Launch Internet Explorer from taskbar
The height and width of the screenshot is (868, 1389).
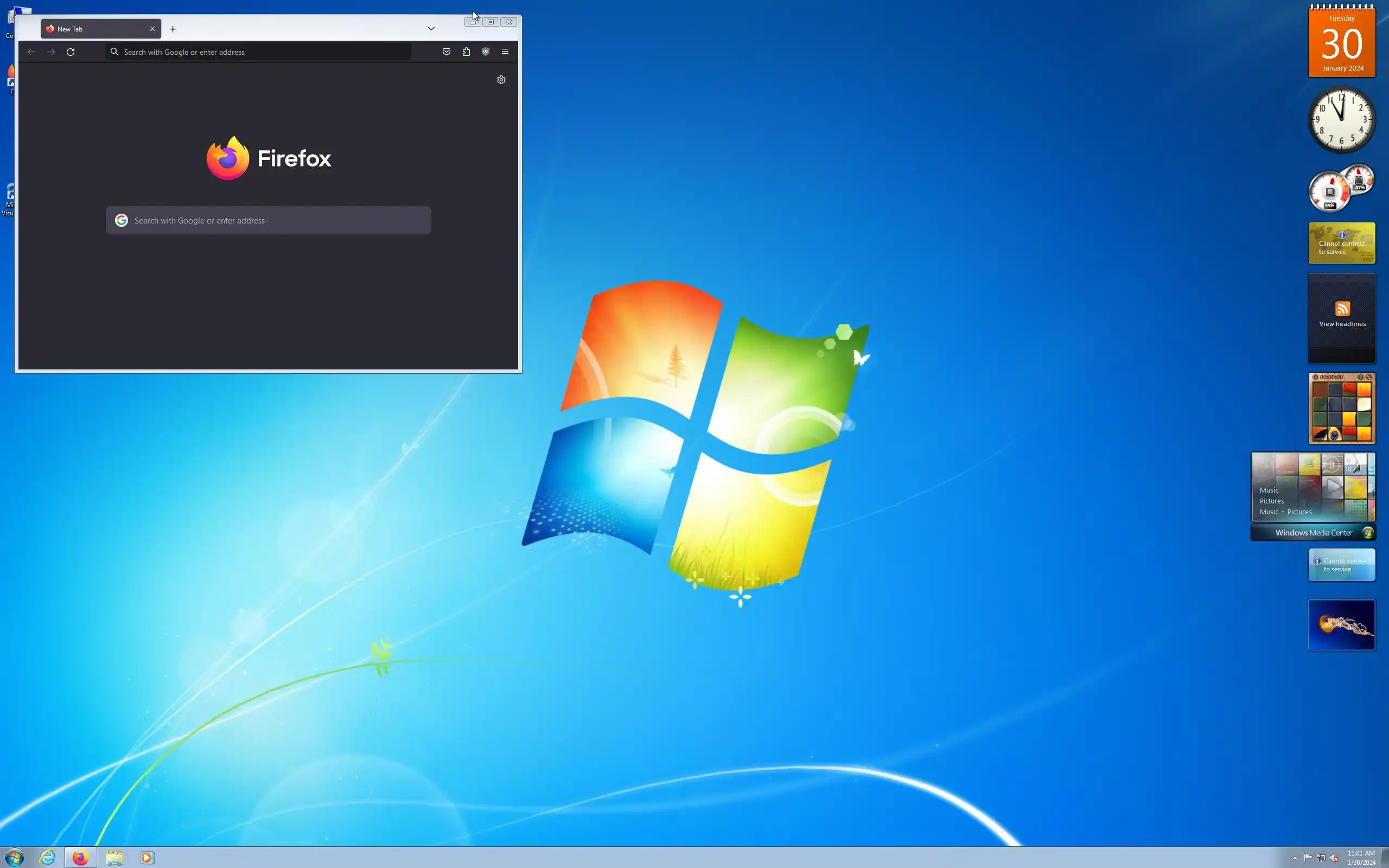point(48,858)
